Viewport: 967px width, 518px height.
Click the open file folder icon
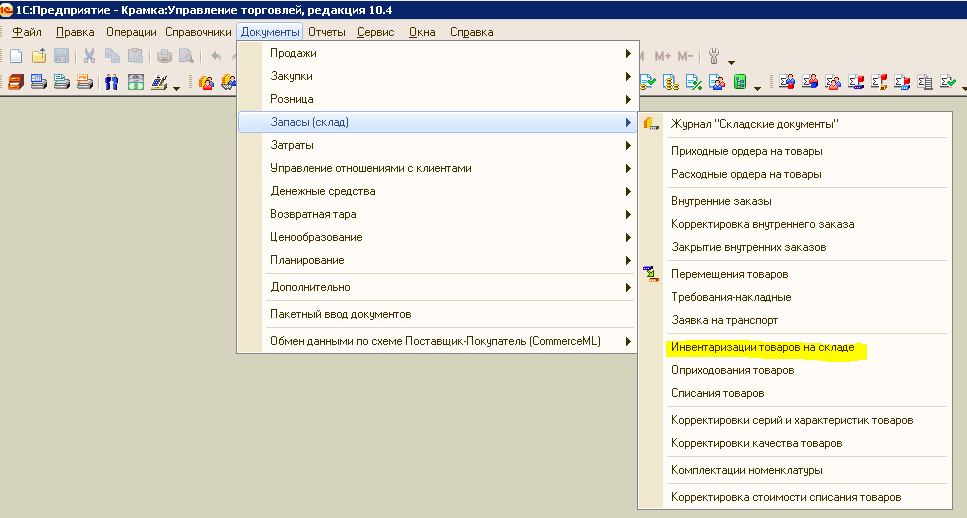point(39,56)
